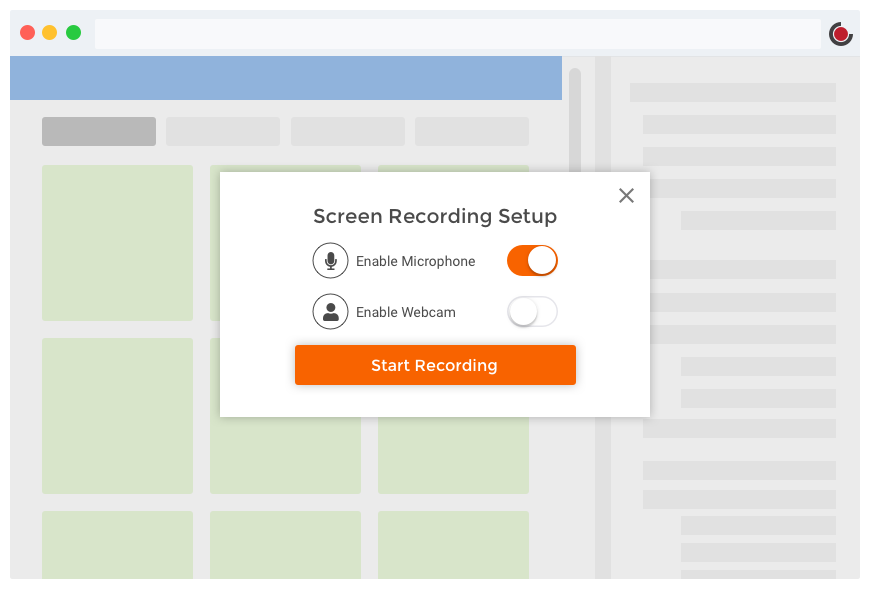Click the blue page header banner
The width and height of the screenshot is (870, 589).
[x=286, y=78]
